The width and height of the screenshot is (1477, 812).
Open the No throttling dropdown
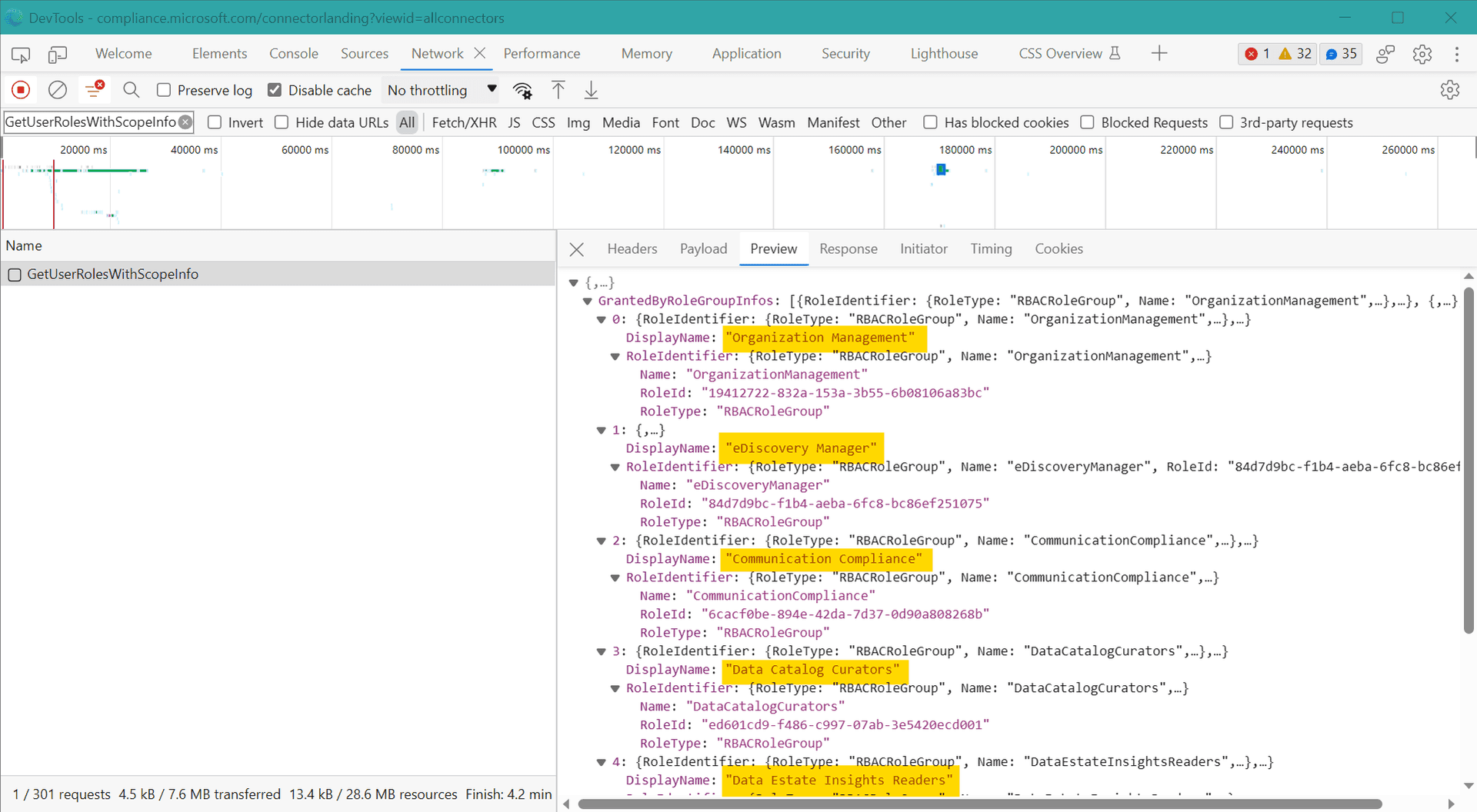(x=441, y=90)
